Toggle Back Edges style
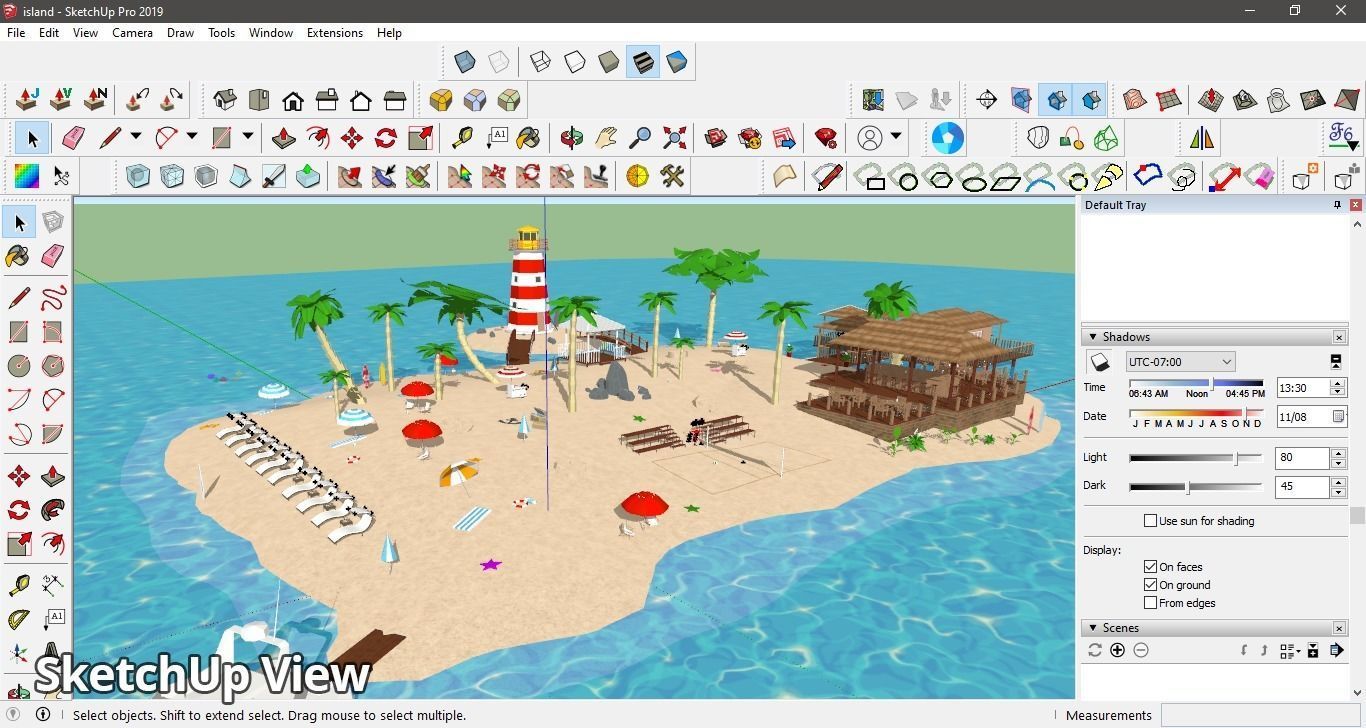The height and width of the screenshot is (728, 1366). 499,62
